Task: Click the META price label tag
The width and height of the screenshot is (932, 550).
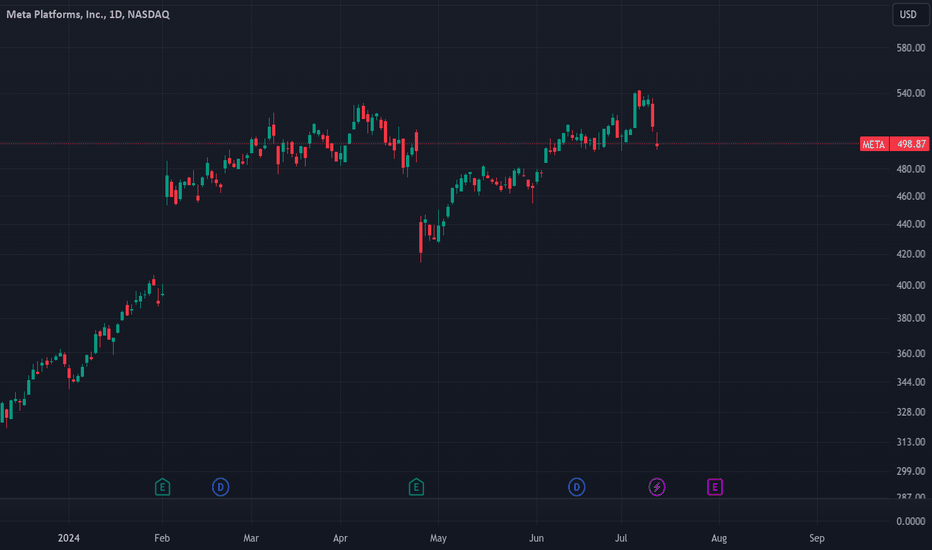Action: pos(874,144)
